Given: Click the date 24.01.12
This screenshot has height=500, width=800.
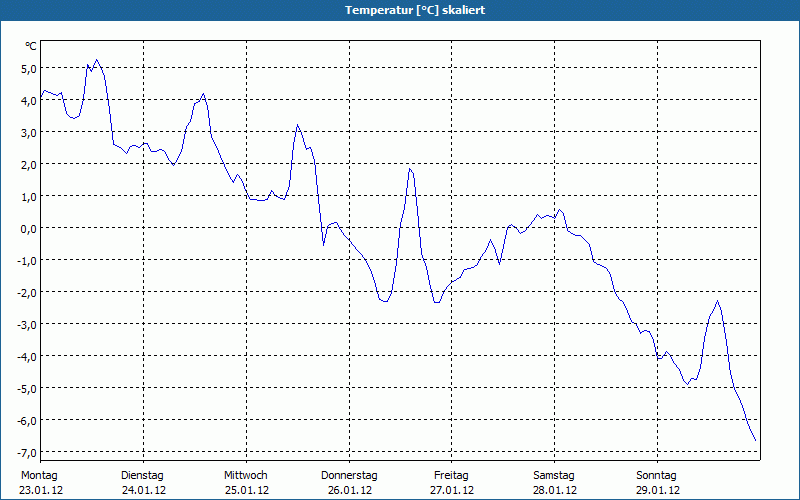Looking at the screenshot, I should pos(144,490).
